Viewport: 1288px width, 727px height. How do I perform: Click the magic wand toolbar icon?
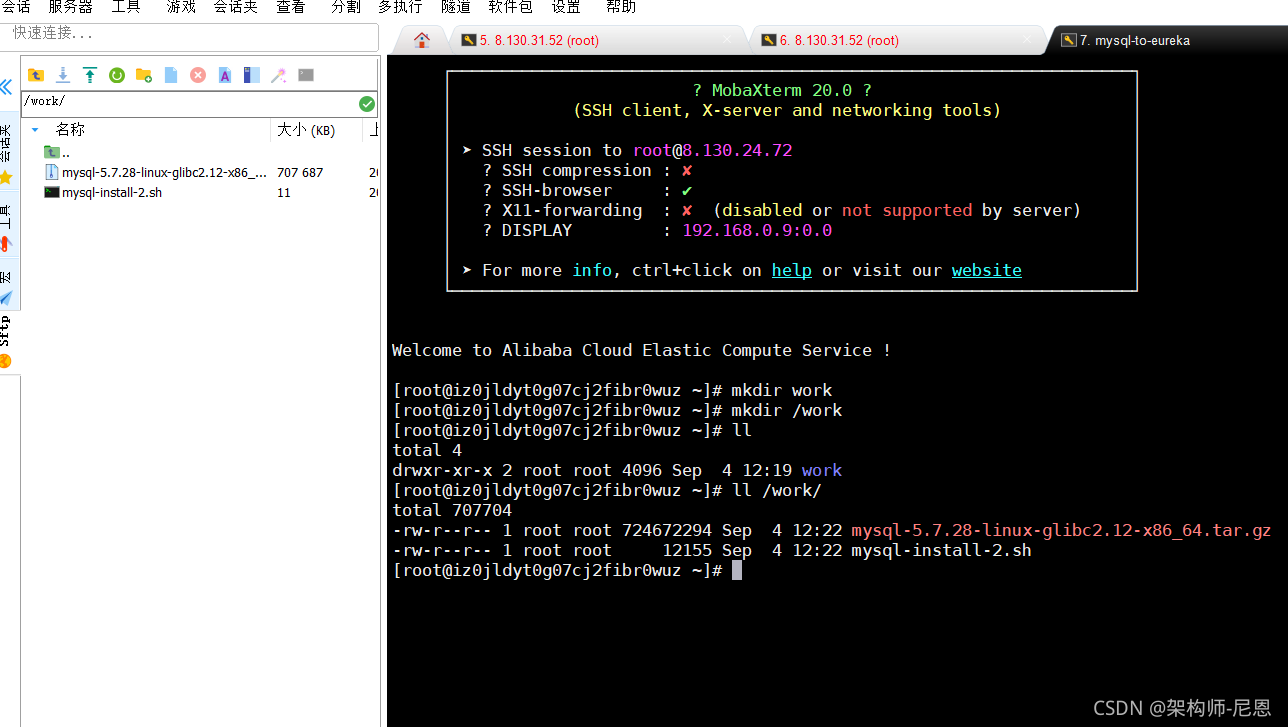tap(279, 75)
